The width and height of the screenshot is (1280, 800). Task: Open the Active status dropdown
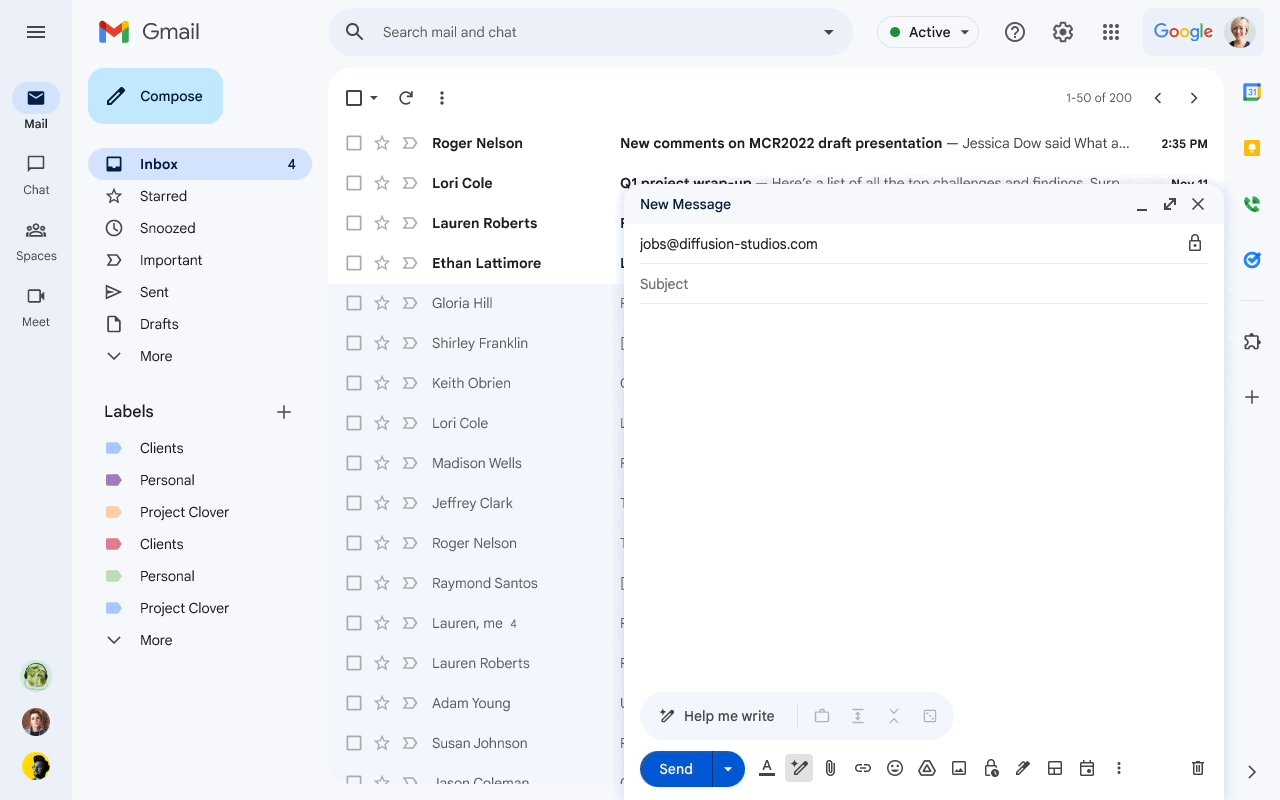point(927,31)
